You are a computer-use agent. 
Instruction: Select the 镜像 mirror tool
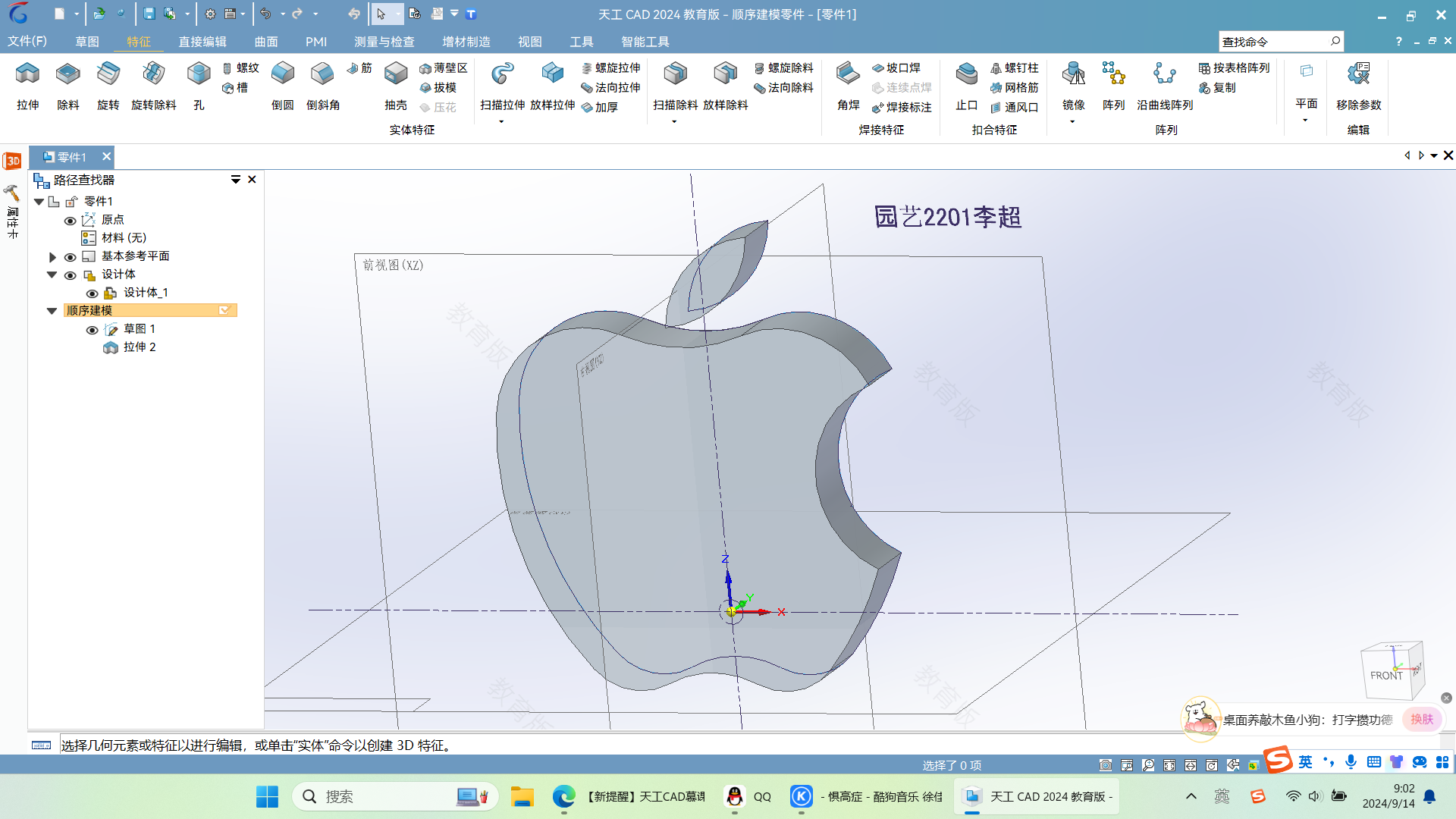click(x=1074, y=86)
